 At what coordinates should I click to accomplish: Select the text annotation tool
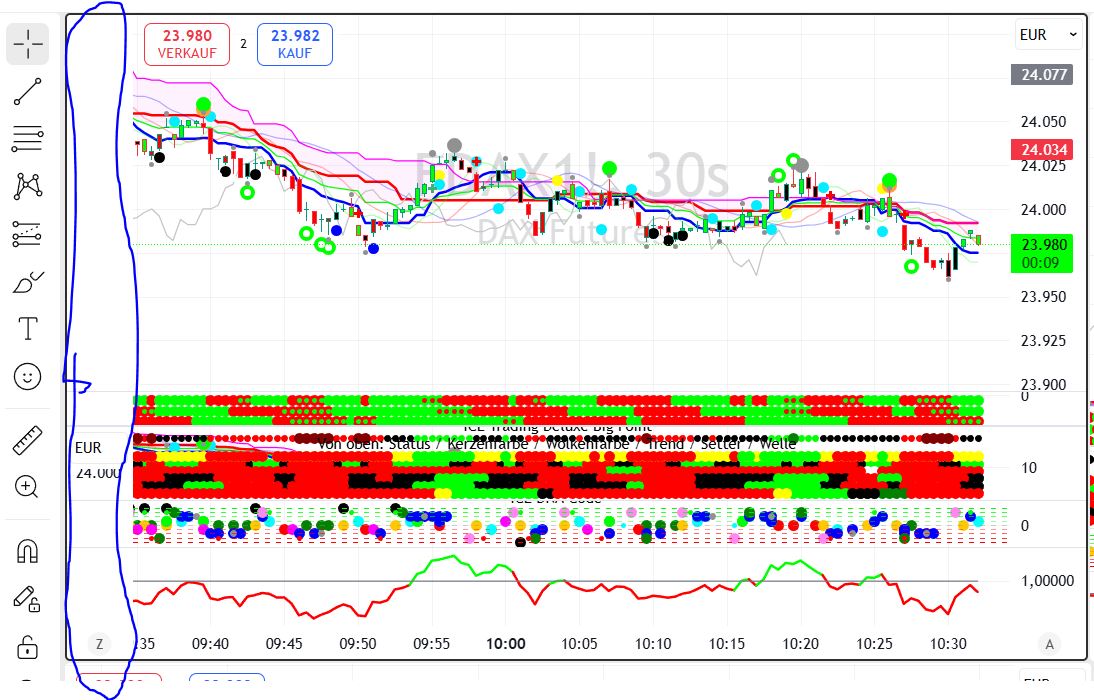pos(28,328)
